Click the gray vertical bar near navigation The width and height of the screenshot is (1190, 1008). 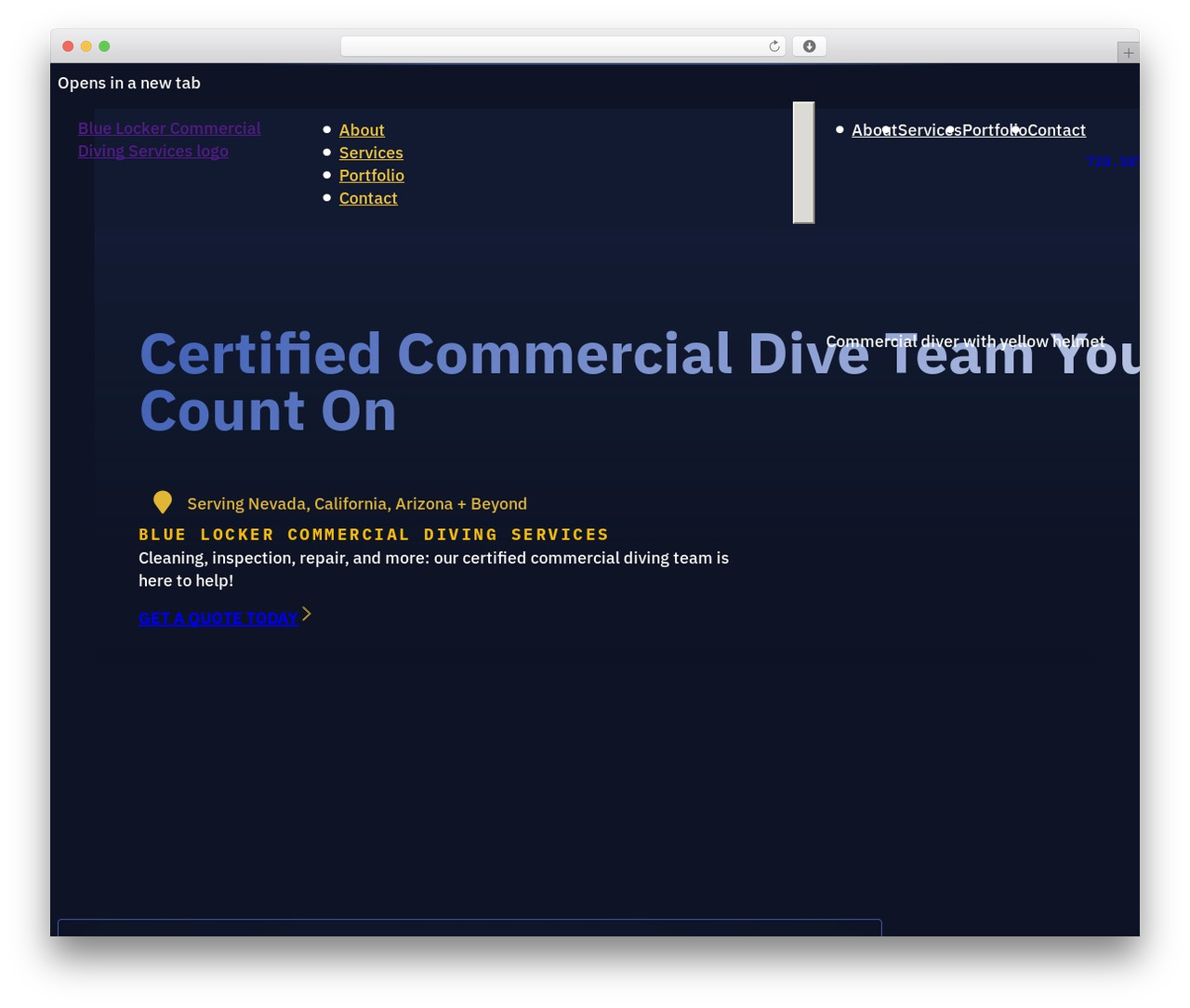coord(803,163)
